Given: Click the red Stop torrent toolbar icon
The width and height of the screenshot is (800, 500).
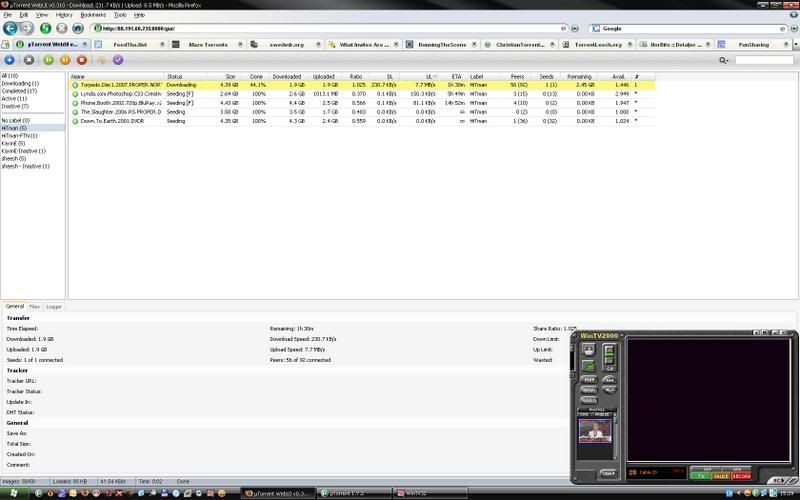Looking at the screenshot, I should [82, 60].
